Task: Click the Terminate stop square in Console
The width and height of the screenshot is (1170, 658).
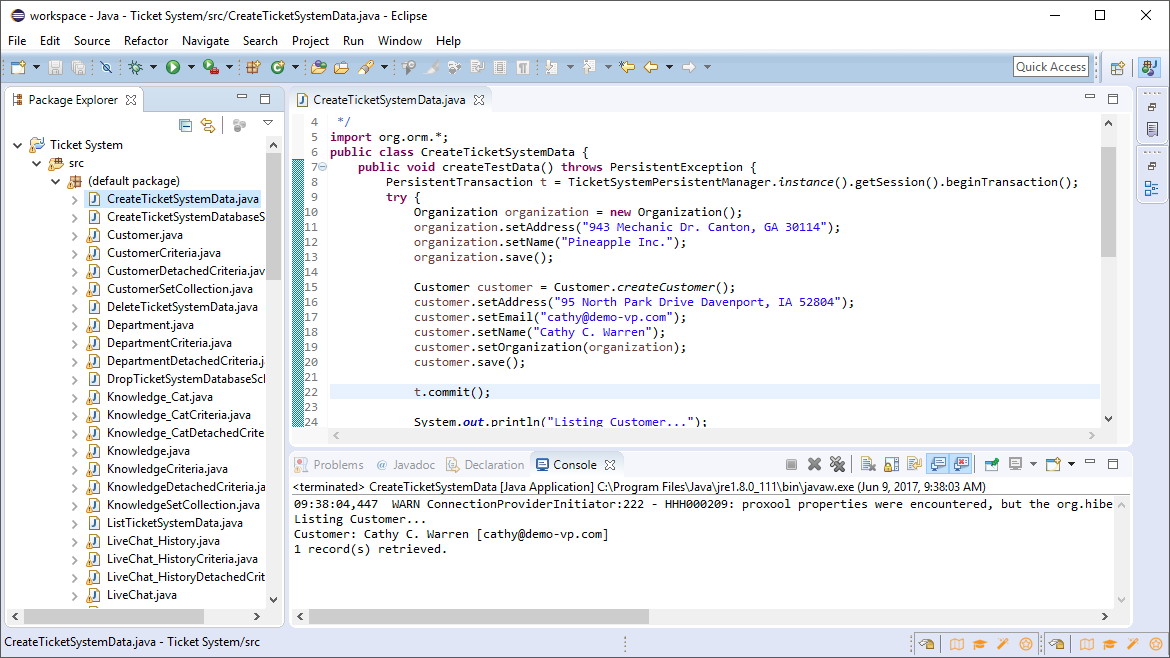Action: pyautogui.click(x=791, y=464)
